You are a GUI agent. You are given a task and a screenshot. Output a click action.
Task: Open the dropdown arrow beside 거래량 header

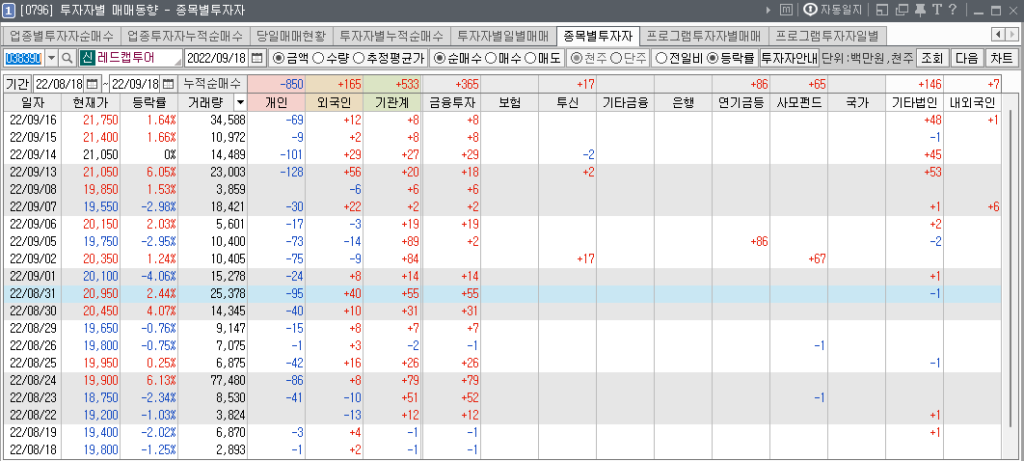click(x=239, y=102)
